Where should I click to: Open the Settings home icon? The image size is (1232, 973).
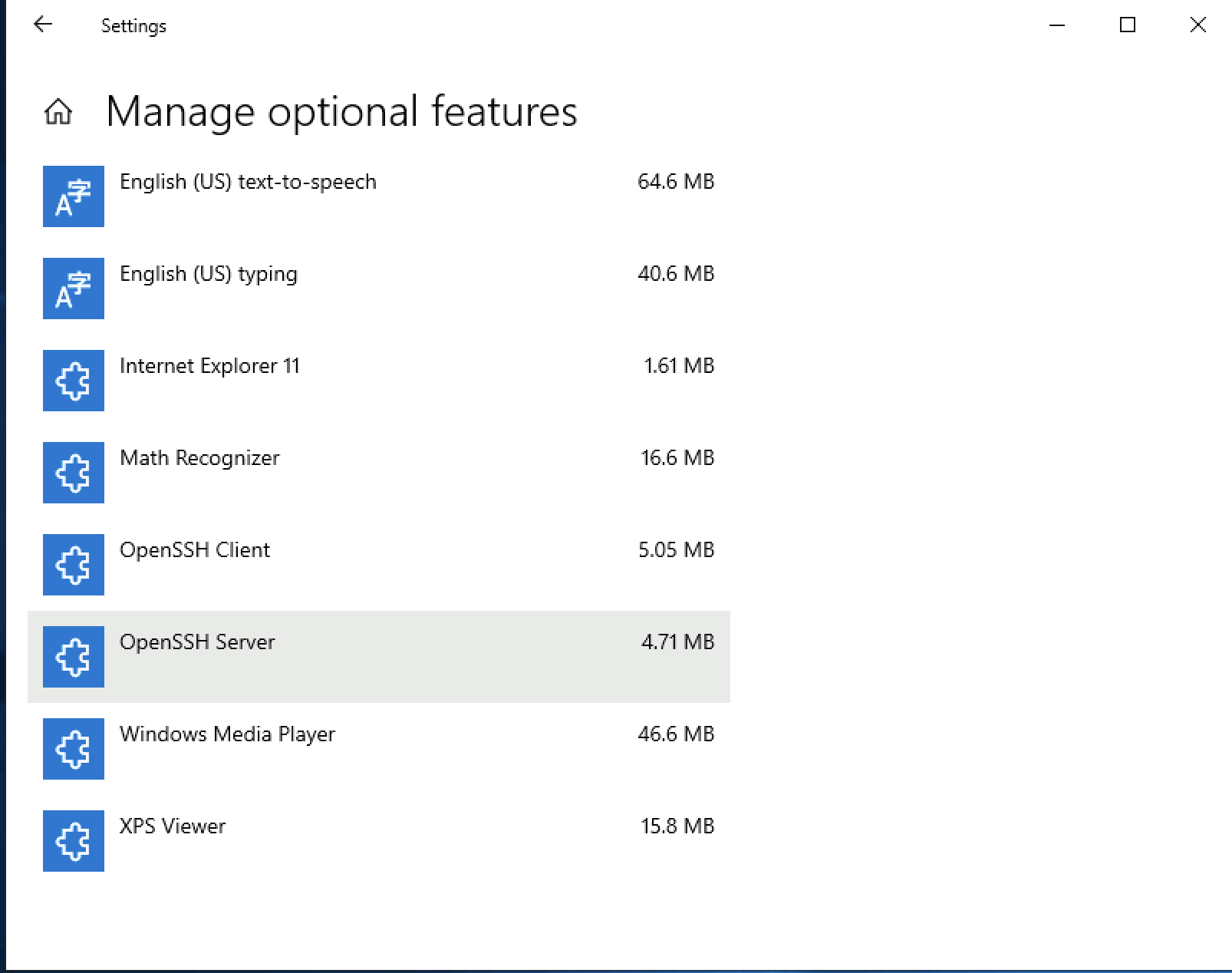(x=58, y=112)
